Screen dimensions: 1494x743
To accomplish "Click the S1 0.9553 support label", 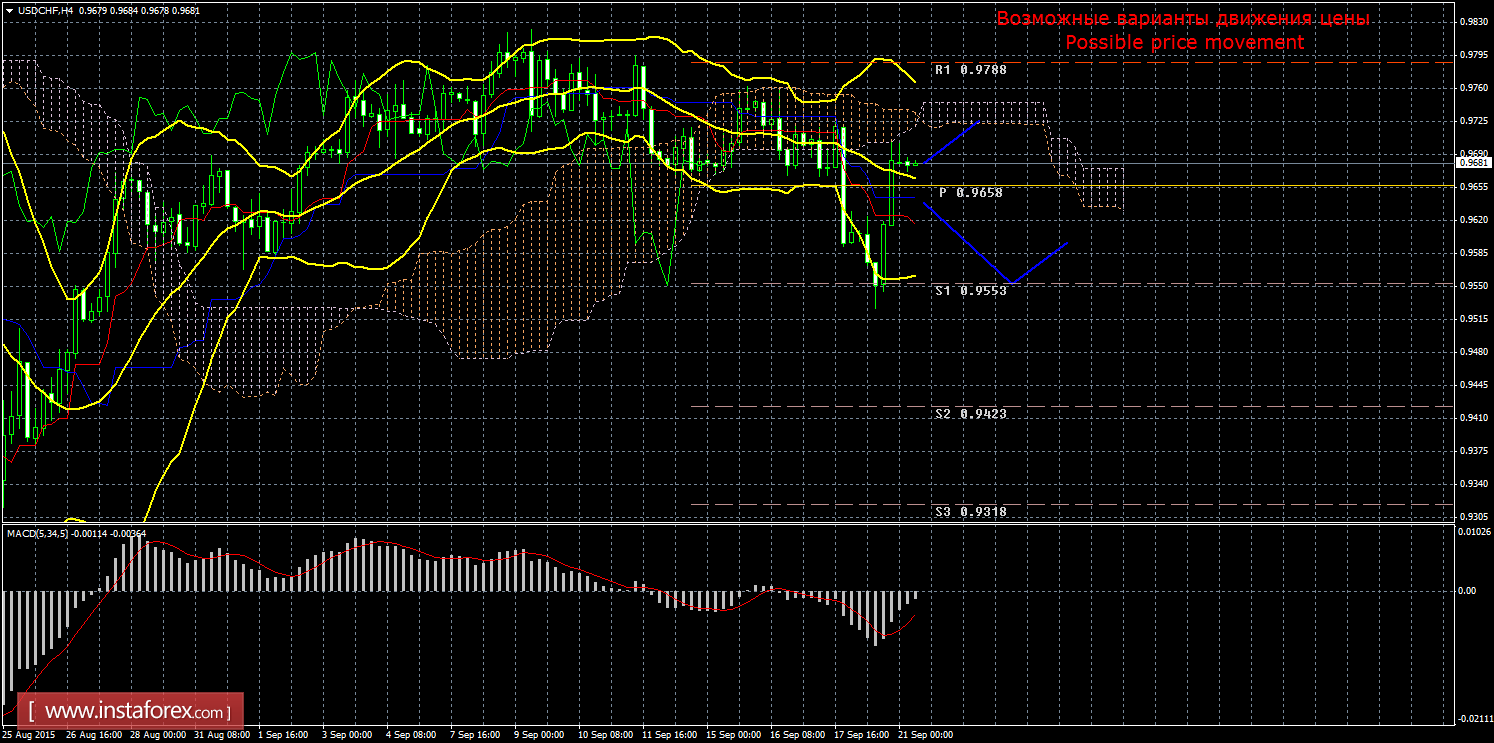I will (969, 291).
